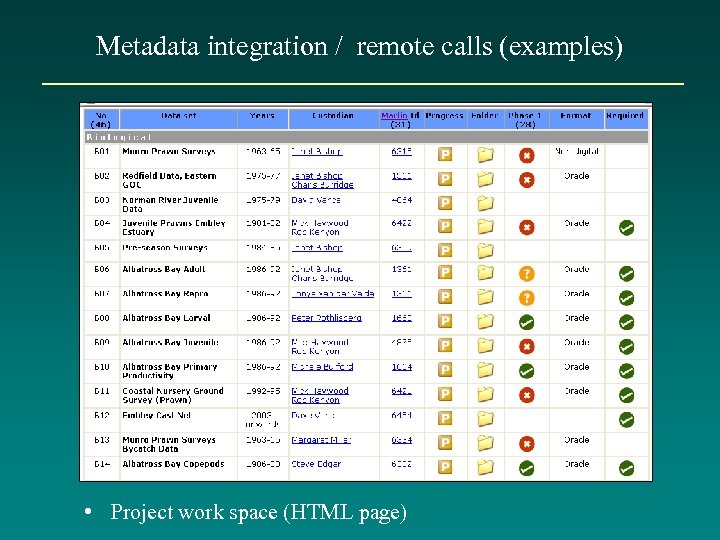
Task: Open the folder icon for Albatross Bay Repro
Action: [485, 297]
